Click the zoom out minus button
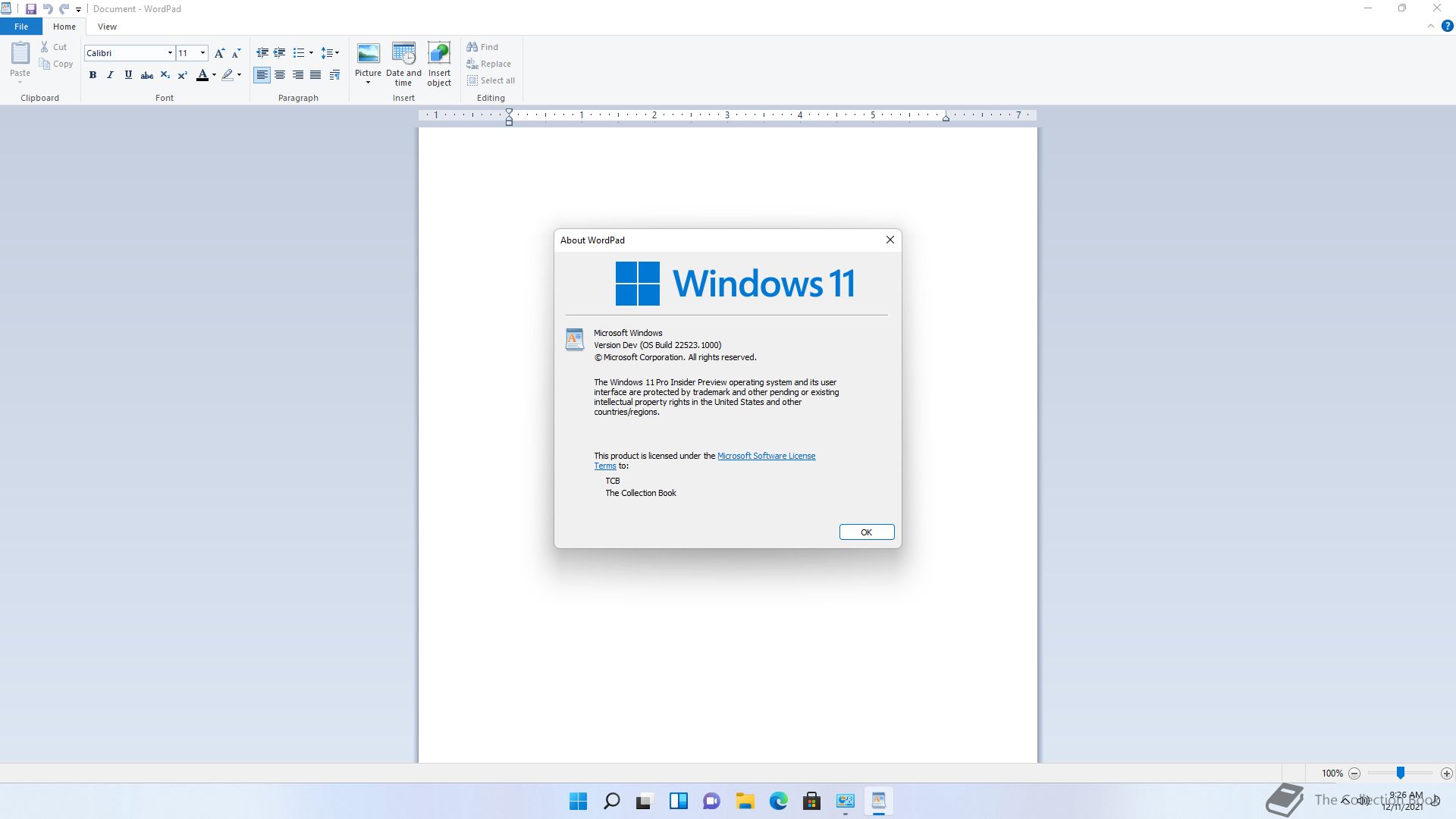This screenshot has height=819, width=1456. coord(1354,773)
